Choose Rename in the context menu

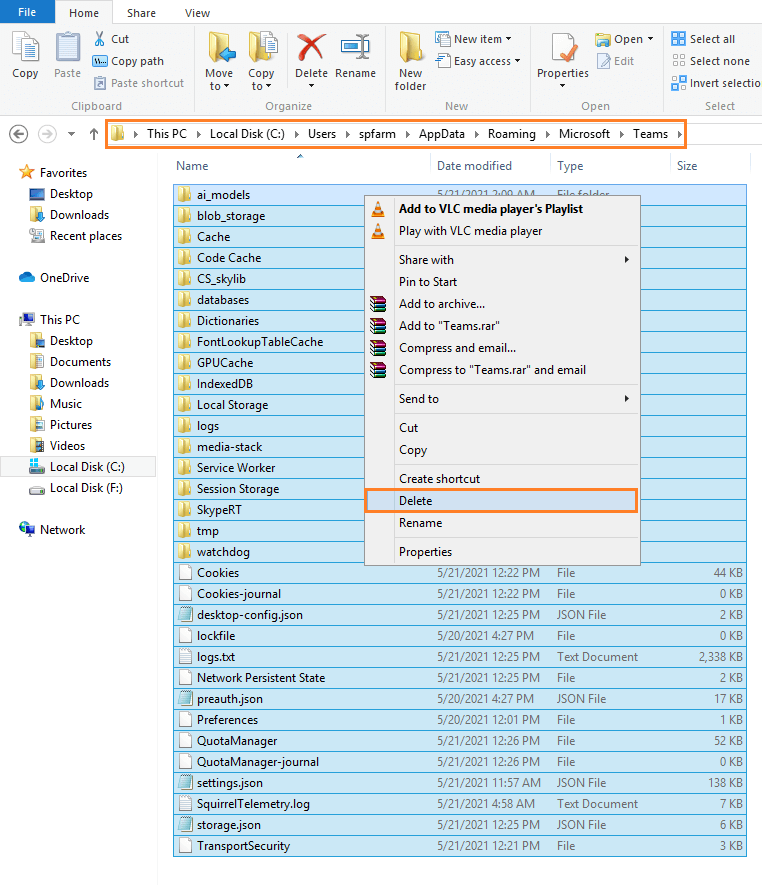[502, 523]
